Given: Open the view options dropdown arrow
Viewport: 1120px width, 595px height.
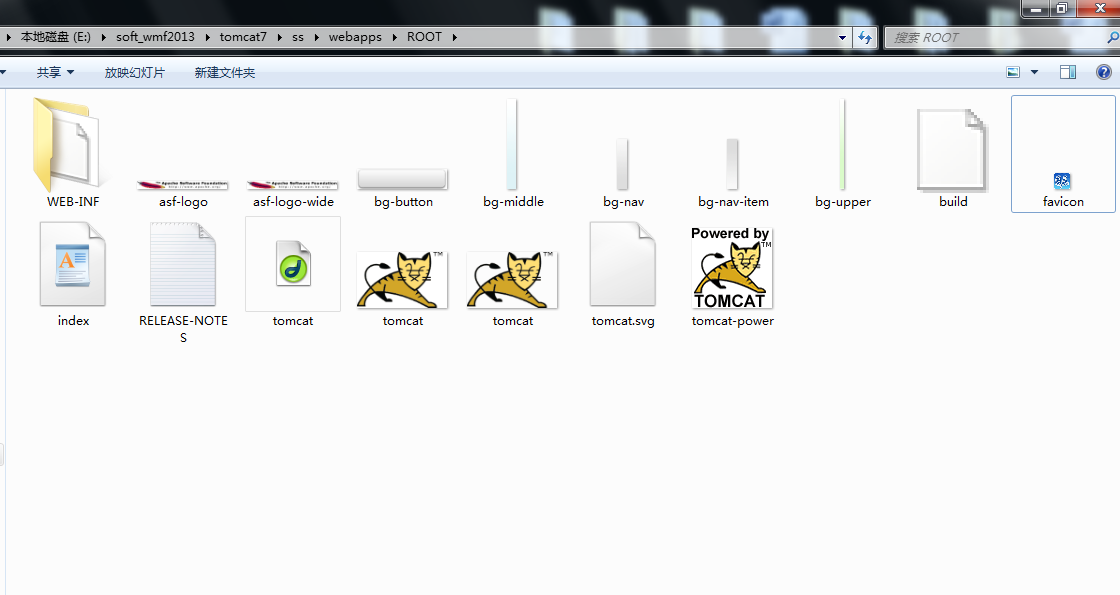Looking at the screenshot, I should (1034, 72).
